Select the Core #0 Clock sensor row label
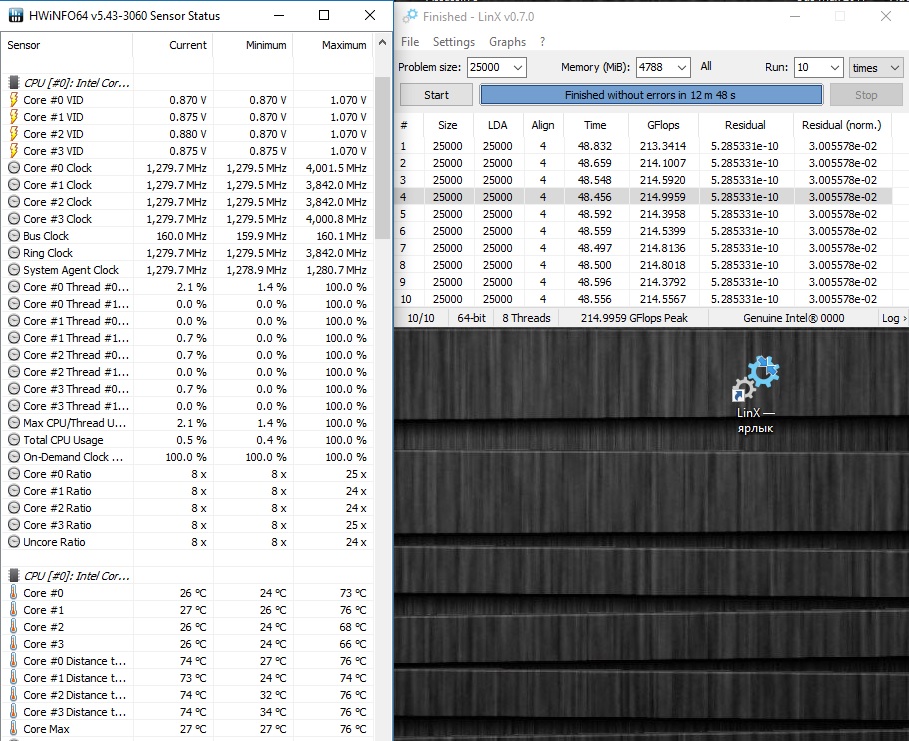Image resolution: width=909 pixels, height=741 pixels. pos(57,168)
